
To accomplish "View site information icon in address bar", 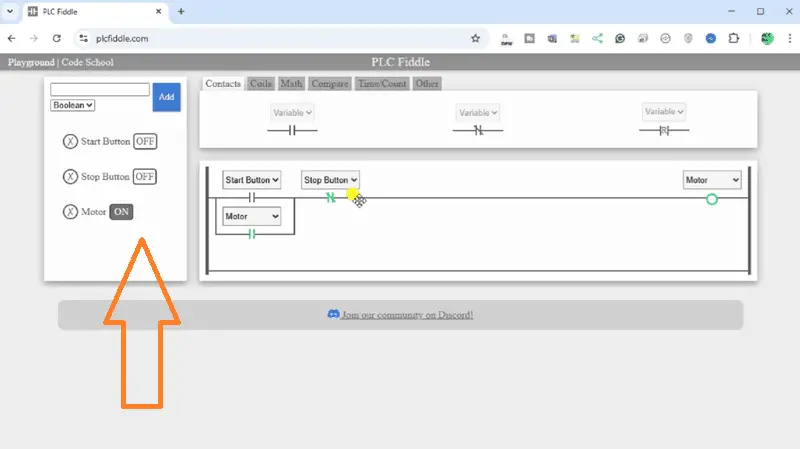I will tap(84, 38).
